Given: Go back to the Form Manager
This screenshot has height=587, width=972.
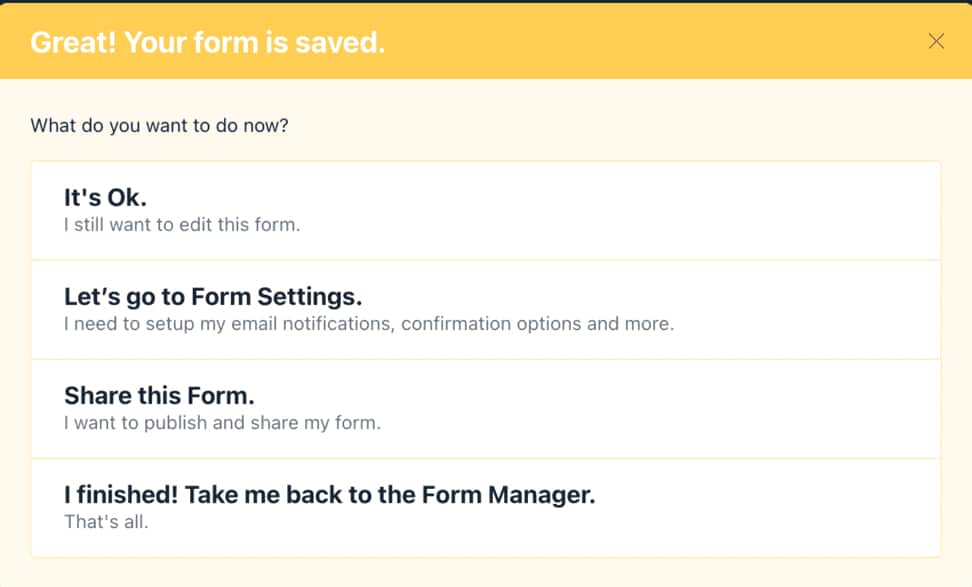Looking at the screenshot, I should 485,507.
